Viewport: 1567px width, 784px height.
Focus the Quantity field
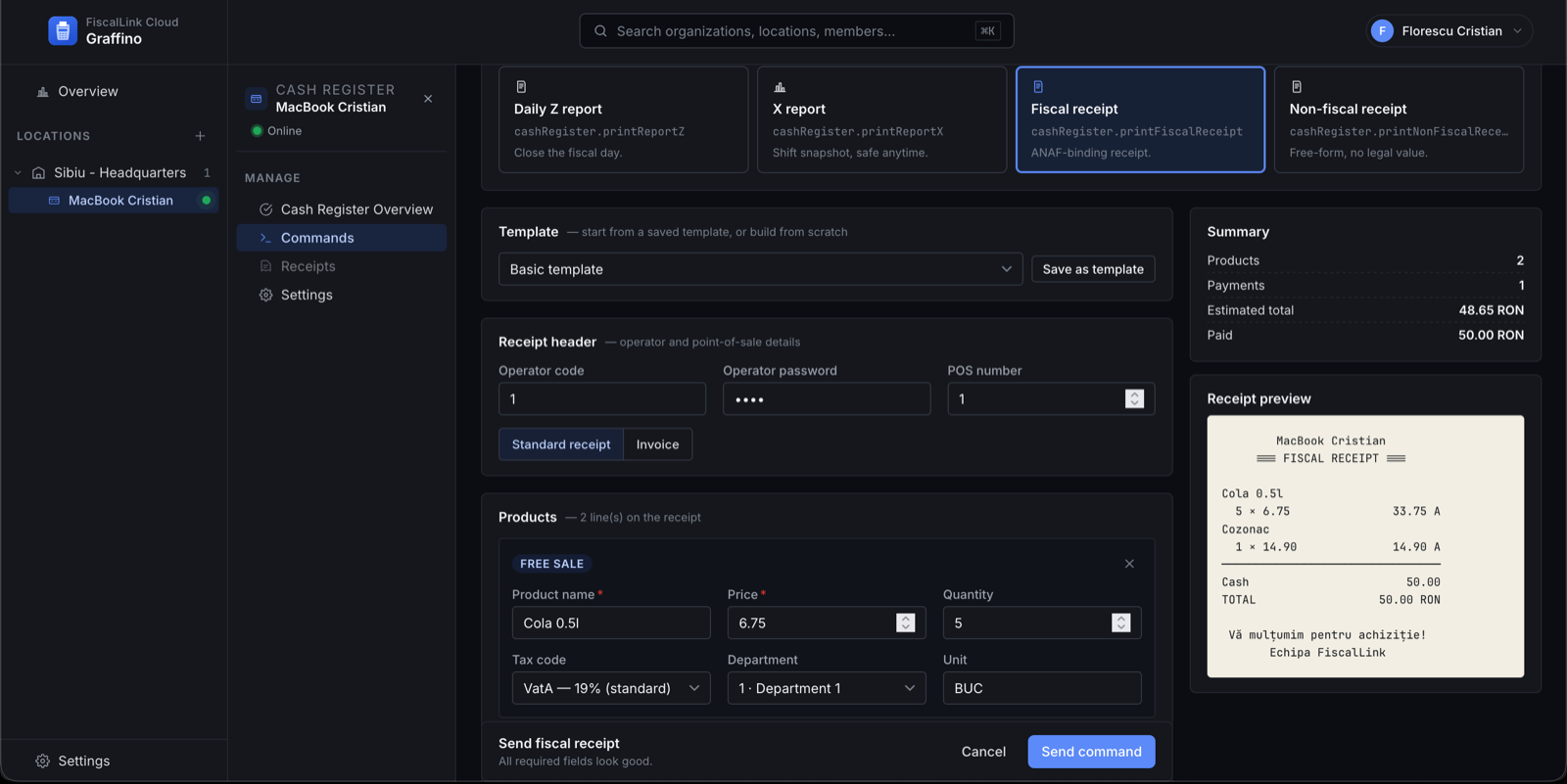point(1042,623)
